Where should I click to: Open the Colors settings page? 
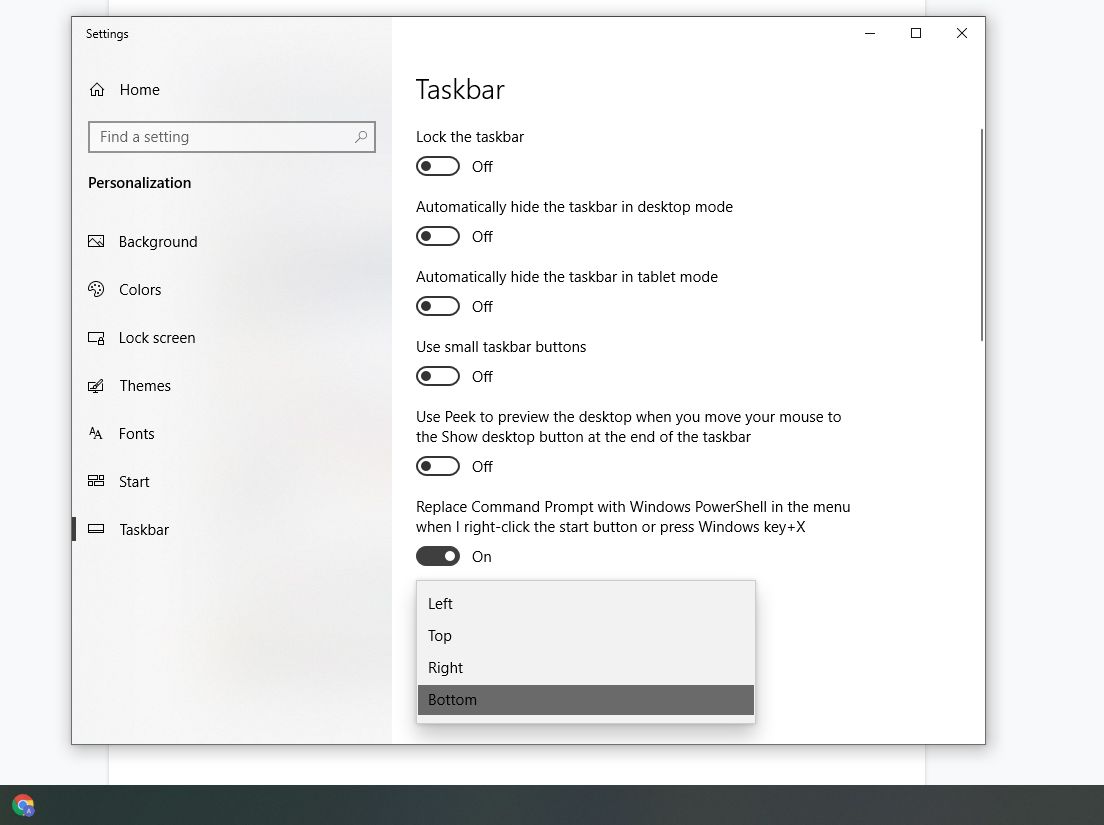point(140,289)
